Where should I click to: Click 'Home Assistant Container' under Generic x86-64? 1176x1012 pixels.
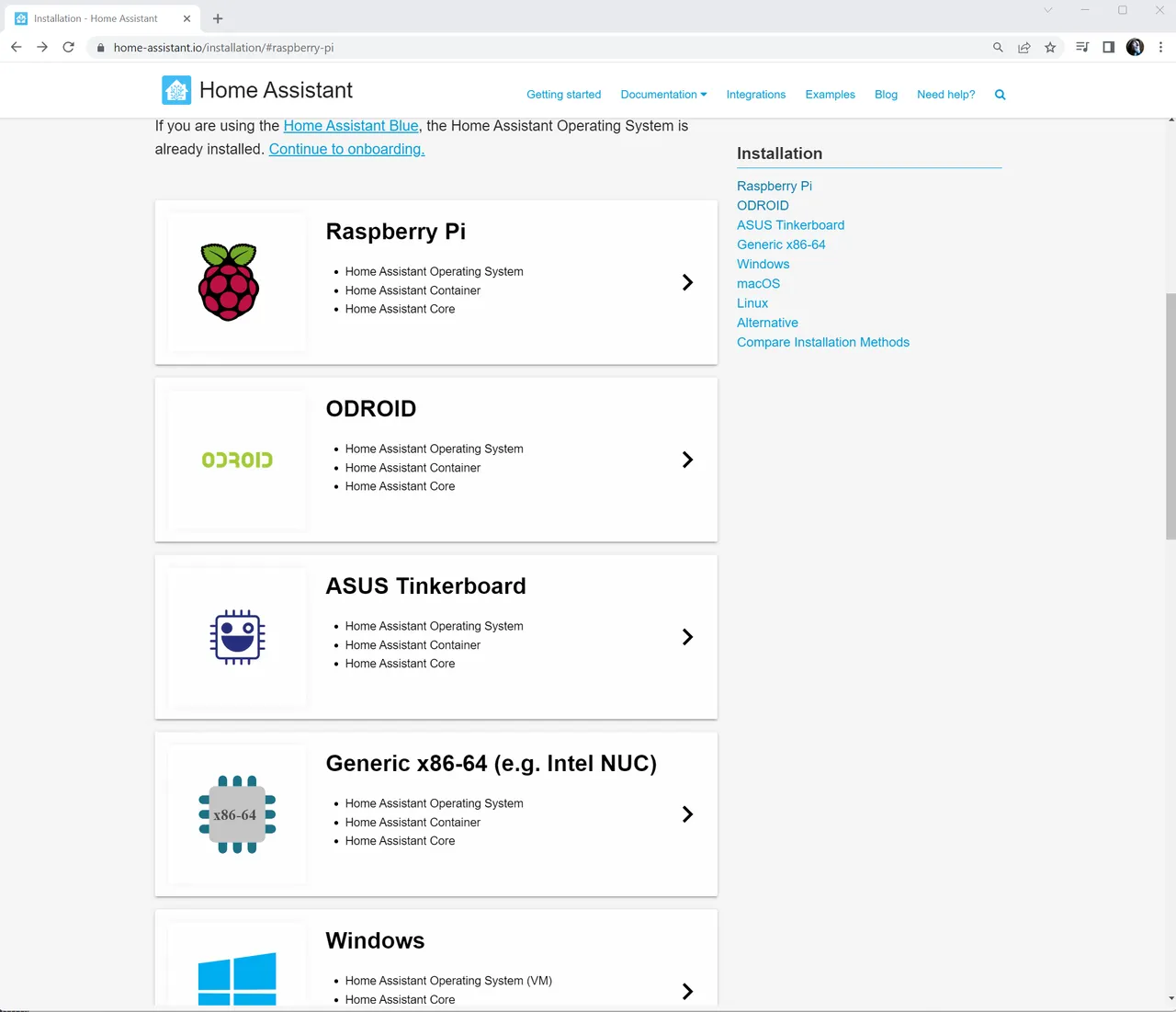tap(413, 823)
